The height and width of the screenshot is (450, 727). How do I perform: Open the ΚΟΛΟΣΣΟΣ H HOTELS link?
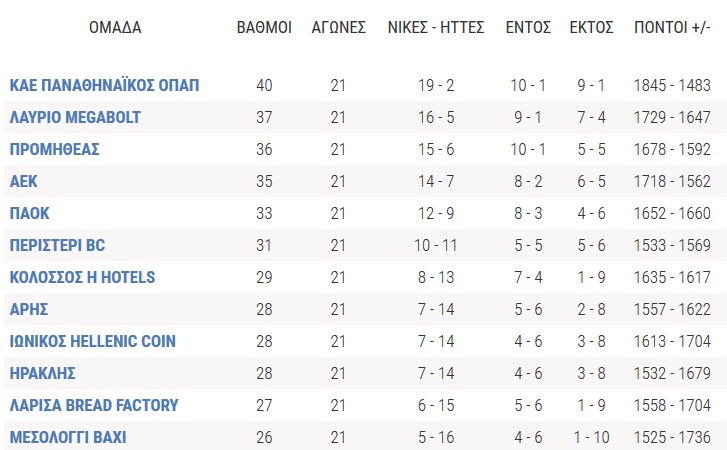point(83,277)
